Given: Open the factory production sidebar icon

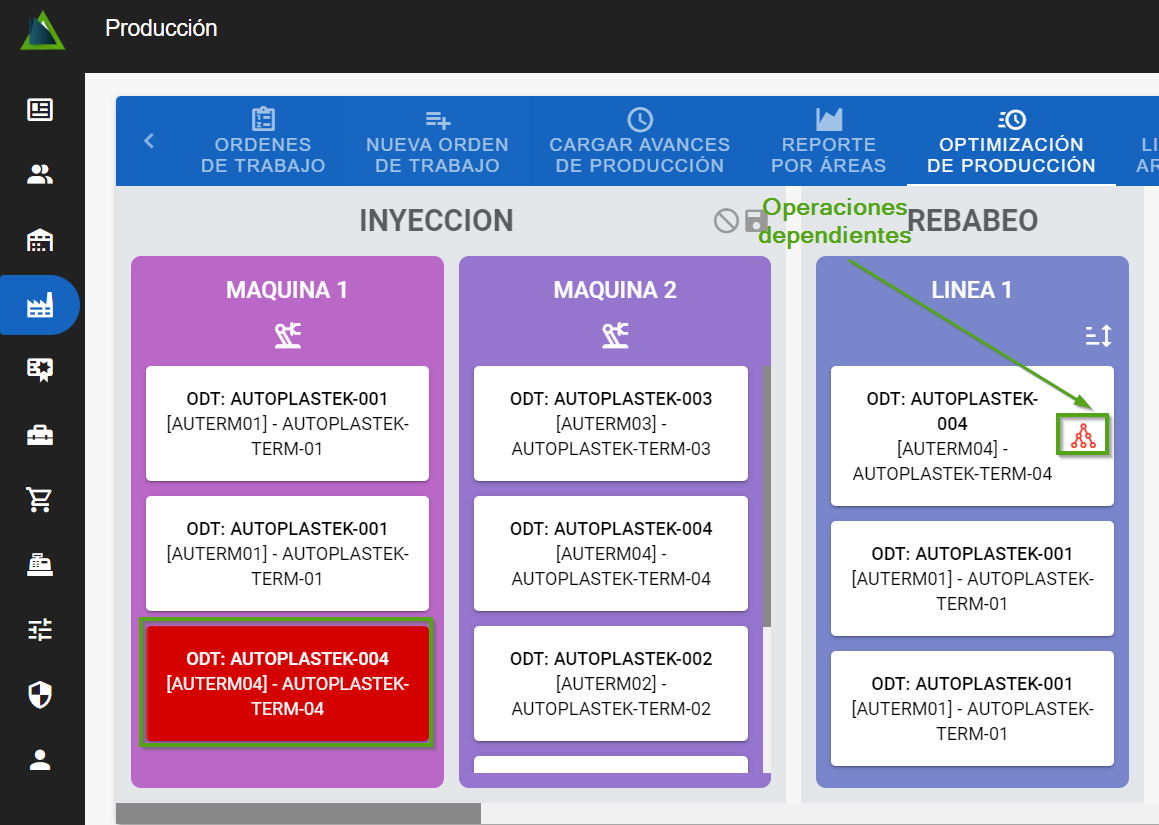Looking at the screenshot, I should pos(40,305).
